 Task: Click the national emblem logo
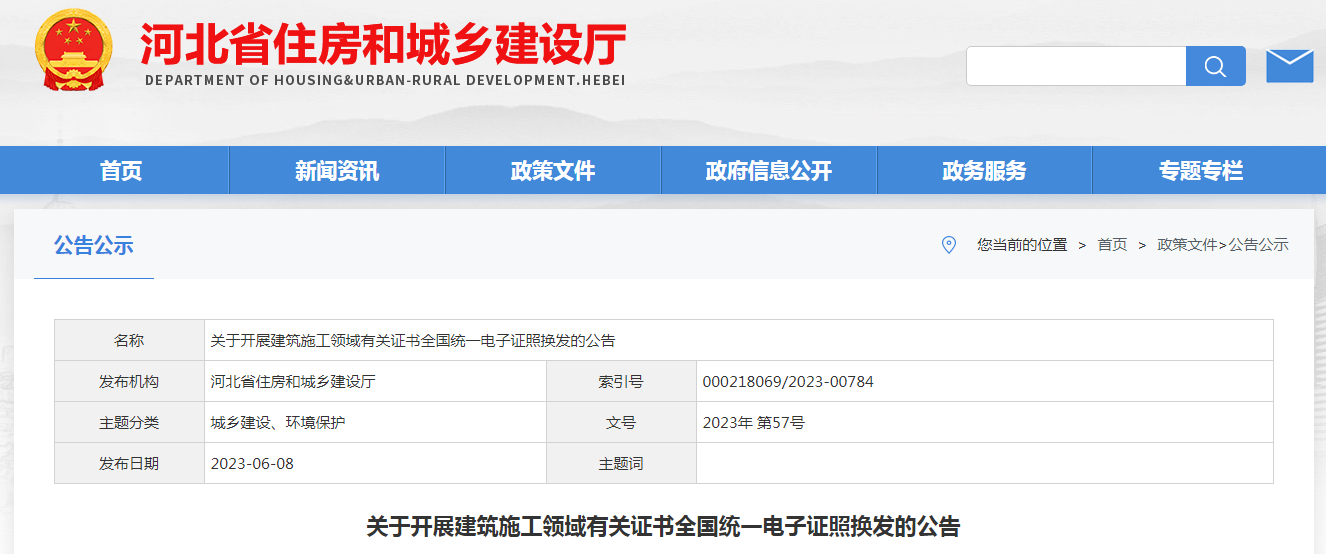coord(73,52)
